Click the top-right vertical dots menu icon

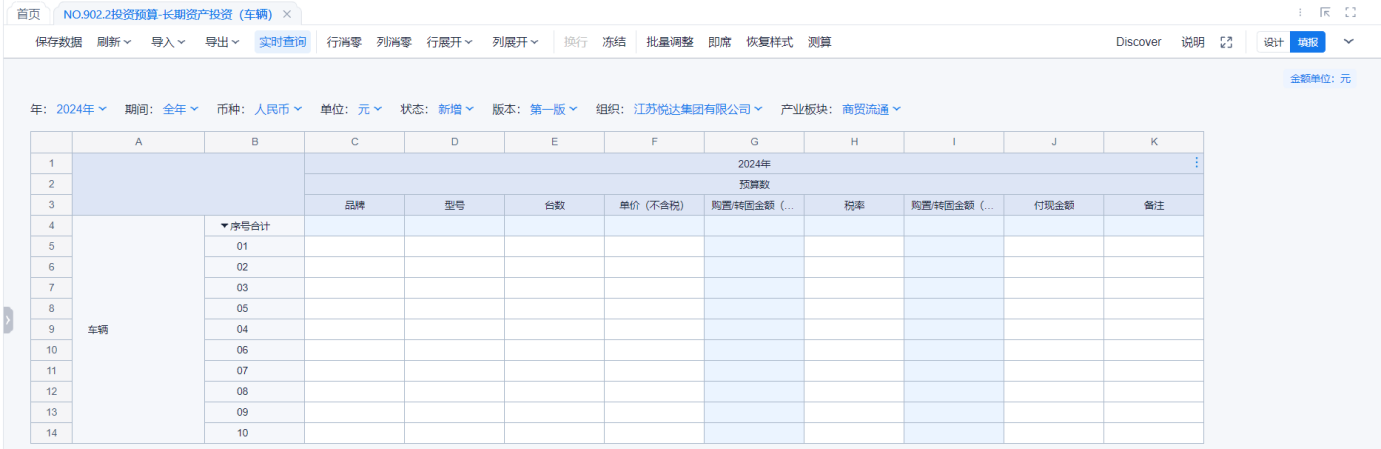1300,13
